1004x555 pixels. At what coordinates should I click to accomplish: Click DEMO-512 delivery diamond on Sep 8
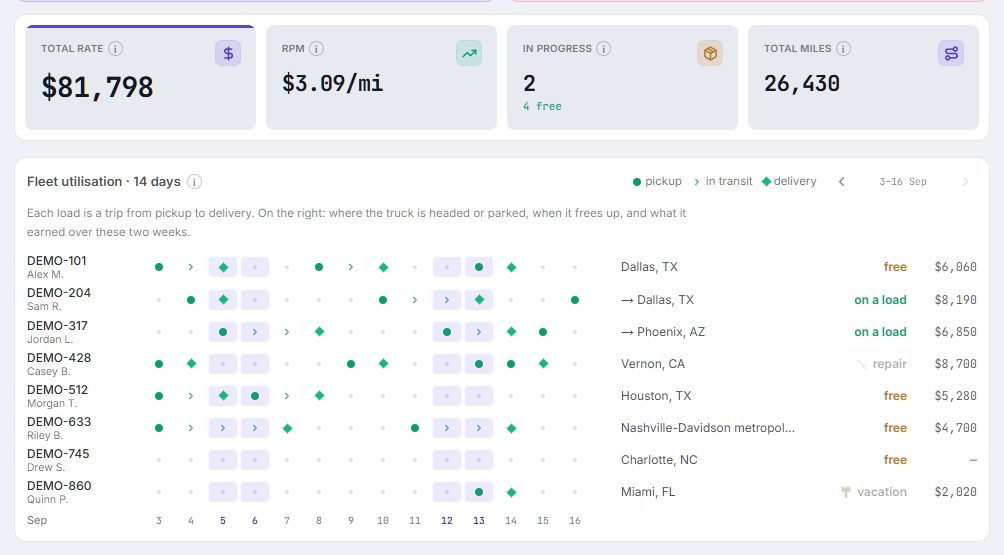pyautogui.click(x=319, y=396)
